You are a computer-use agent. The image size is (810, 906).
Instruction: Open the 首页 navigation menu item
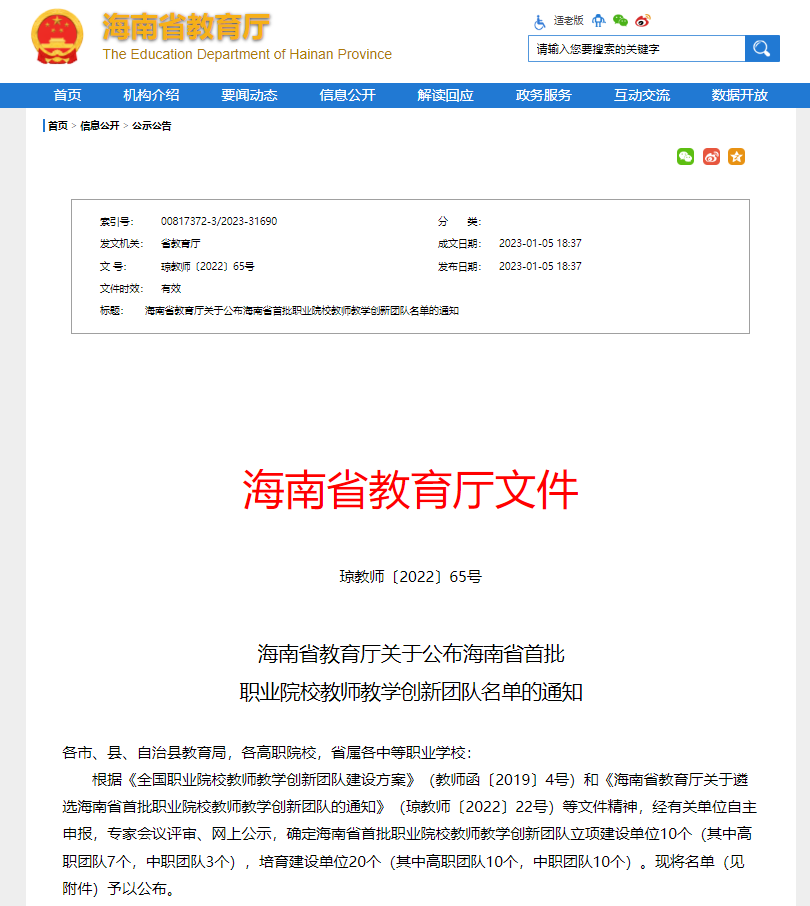coord(67,95)
